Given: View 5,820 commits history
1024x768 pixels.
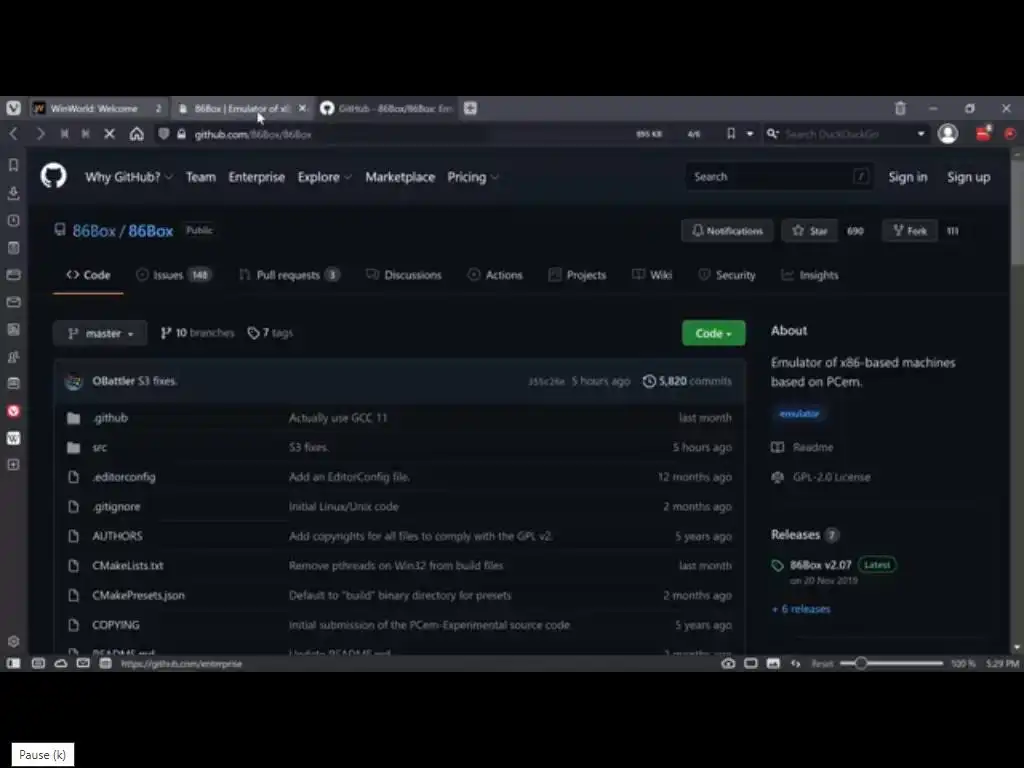Looking at the screenshot, I should [x=687, y=381].
